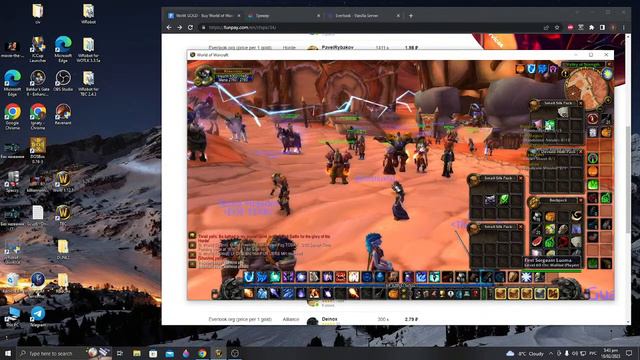This screenshot has height=360, width=640.
Task: Open the Telegram desktop shortcut
Action: pyautogui.click(x=38, y=317)
